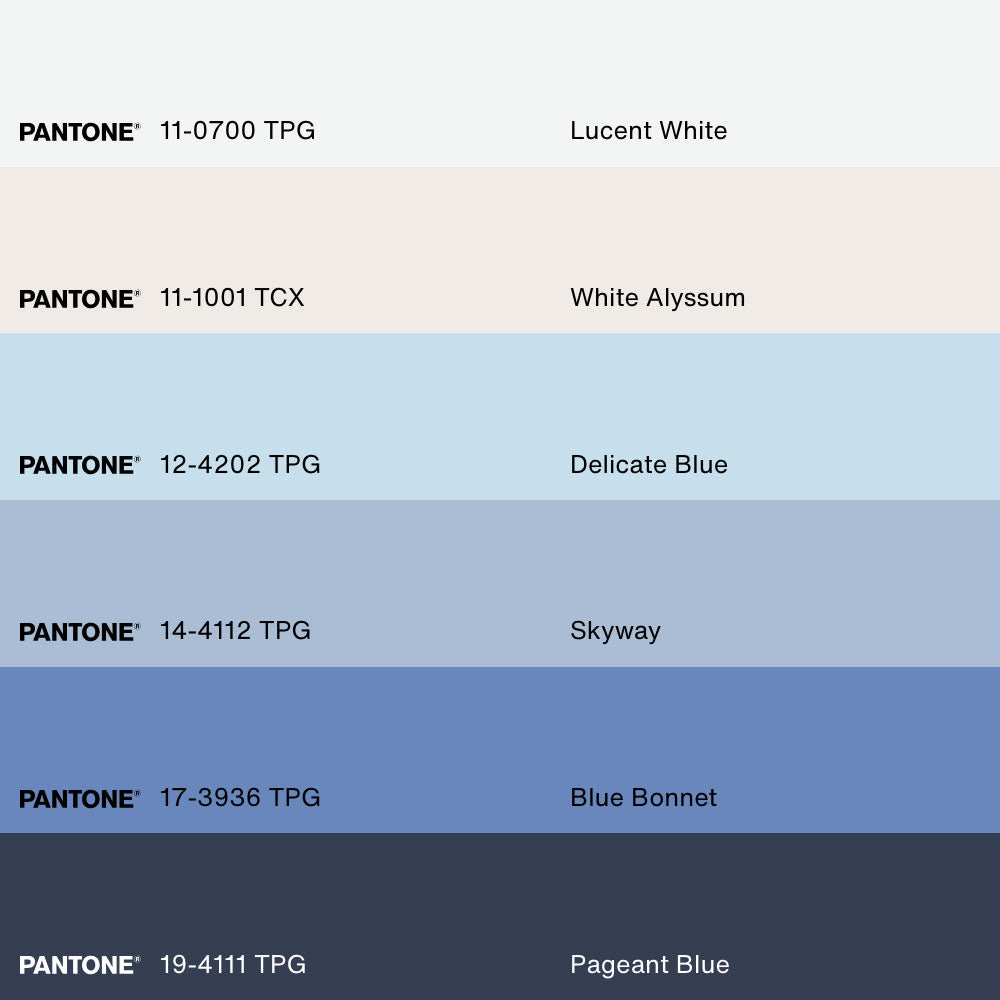
Task: Click the Pantone logo on Lucent White row
Action: click(79, 132)
